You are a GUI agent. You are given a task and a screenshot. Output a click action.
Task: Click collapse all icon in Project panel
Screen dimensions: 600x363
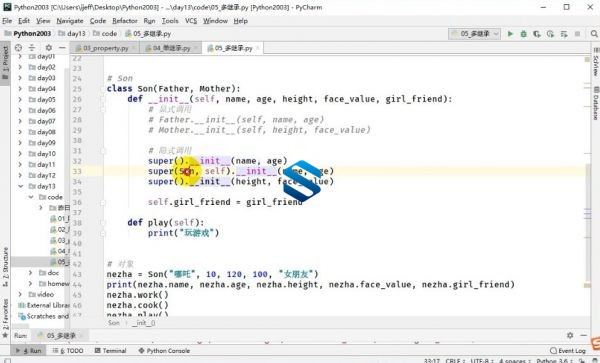click(32, 48)
